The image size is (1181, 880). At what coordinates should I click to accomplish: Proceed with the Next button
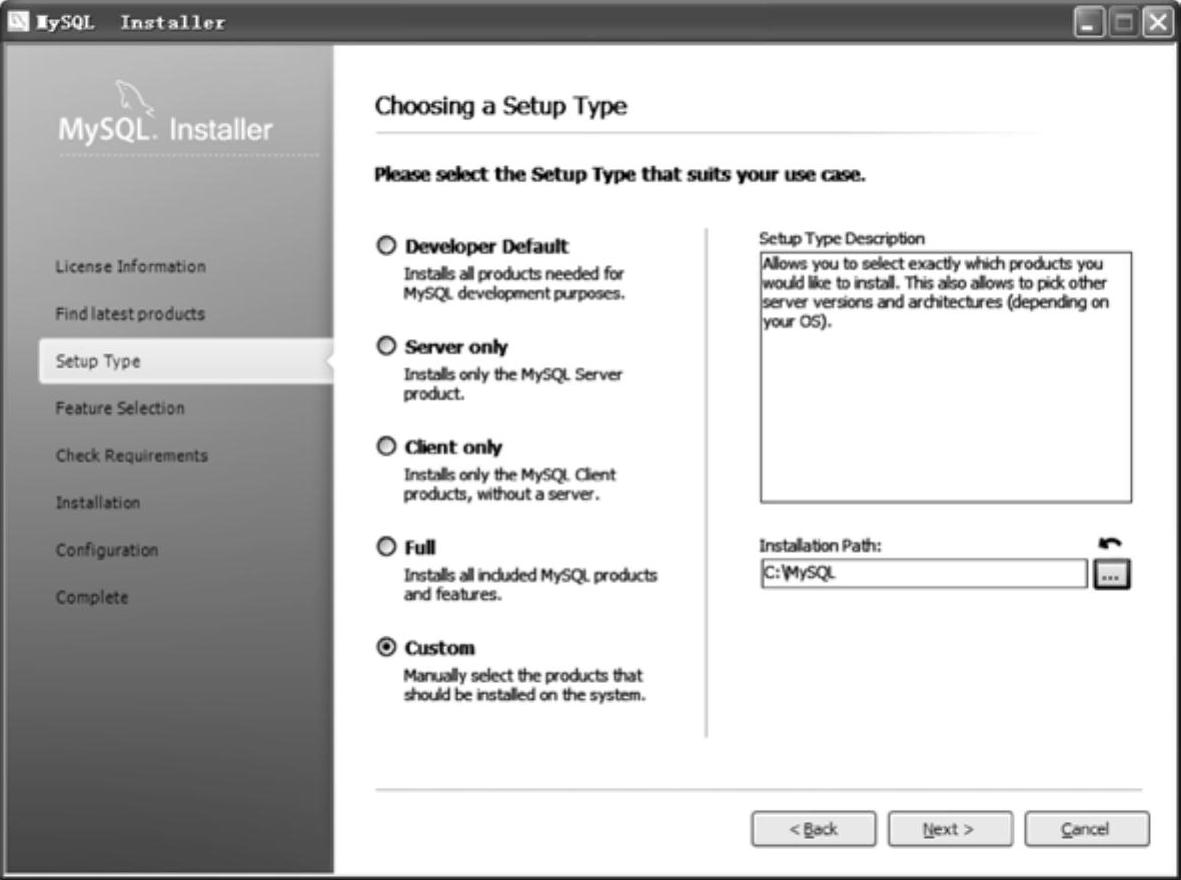(950, 829)
